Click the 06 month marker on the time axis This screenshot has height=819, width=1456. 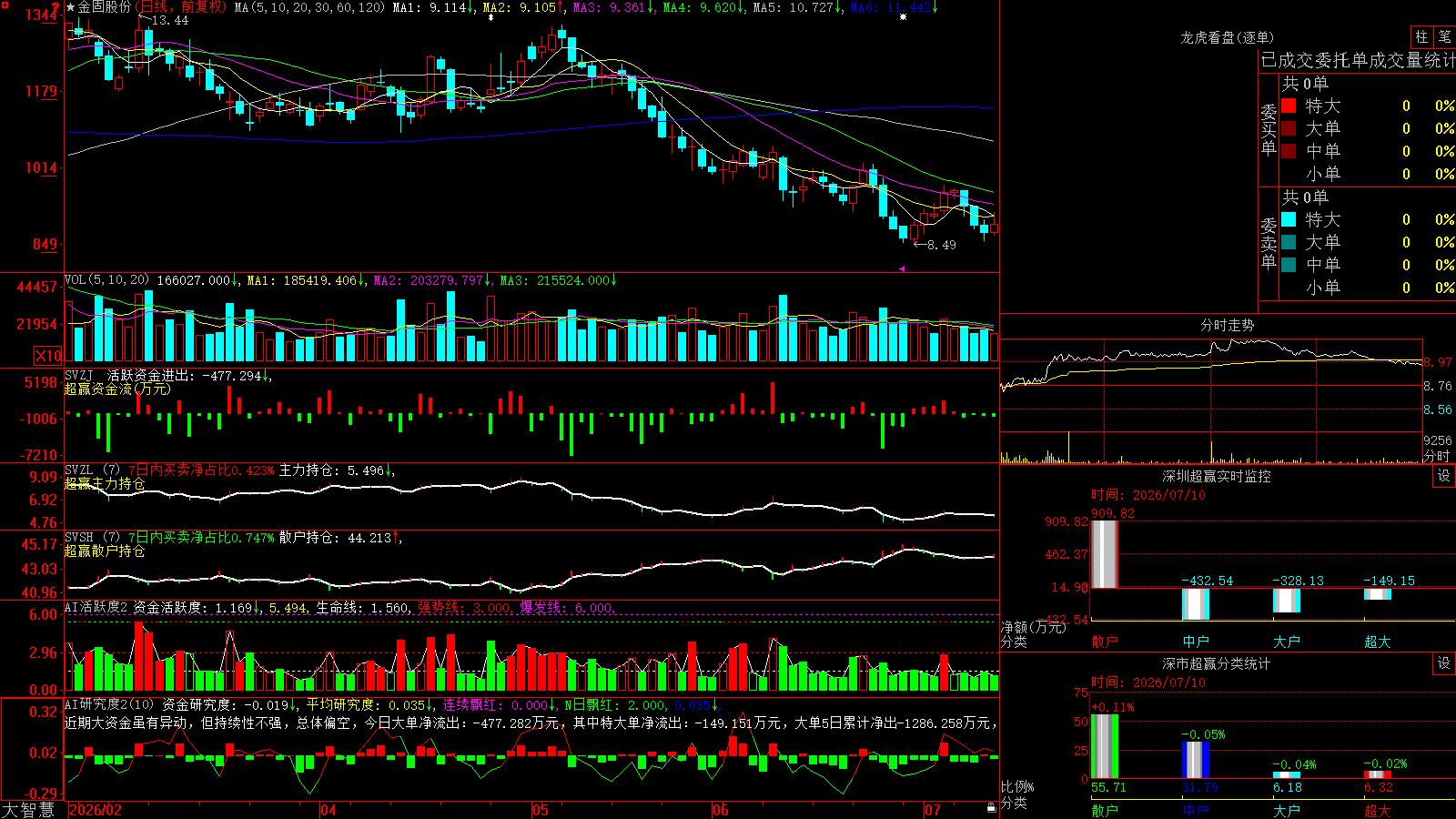[721, 810]
